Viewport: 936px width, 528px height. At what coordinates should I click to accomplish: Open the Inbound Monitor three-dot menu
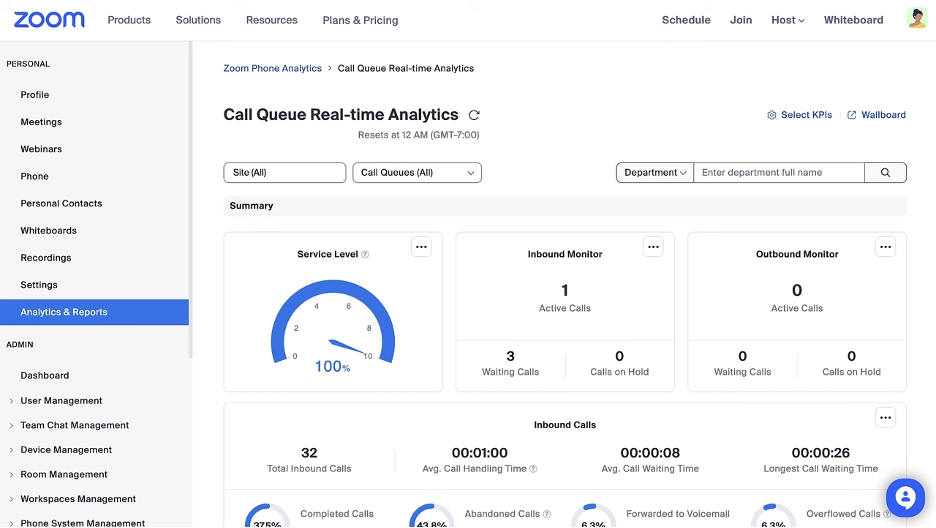click(x=653, y=247)
